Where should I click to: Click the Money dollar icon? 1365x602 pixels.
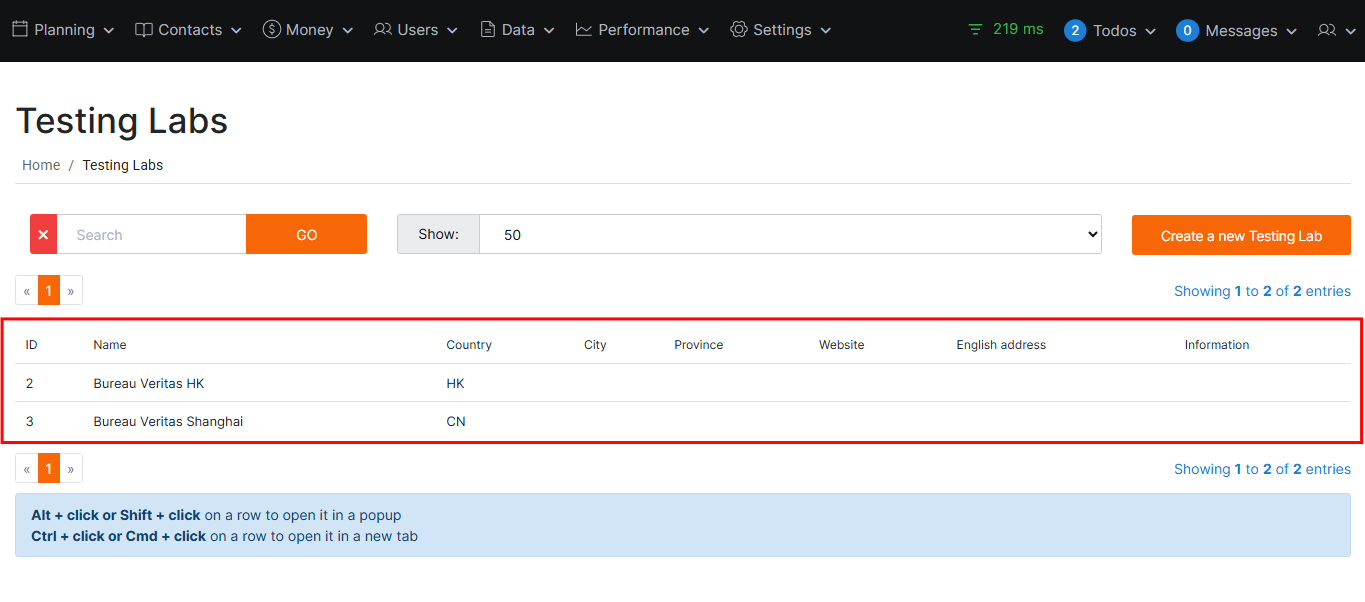271,30
